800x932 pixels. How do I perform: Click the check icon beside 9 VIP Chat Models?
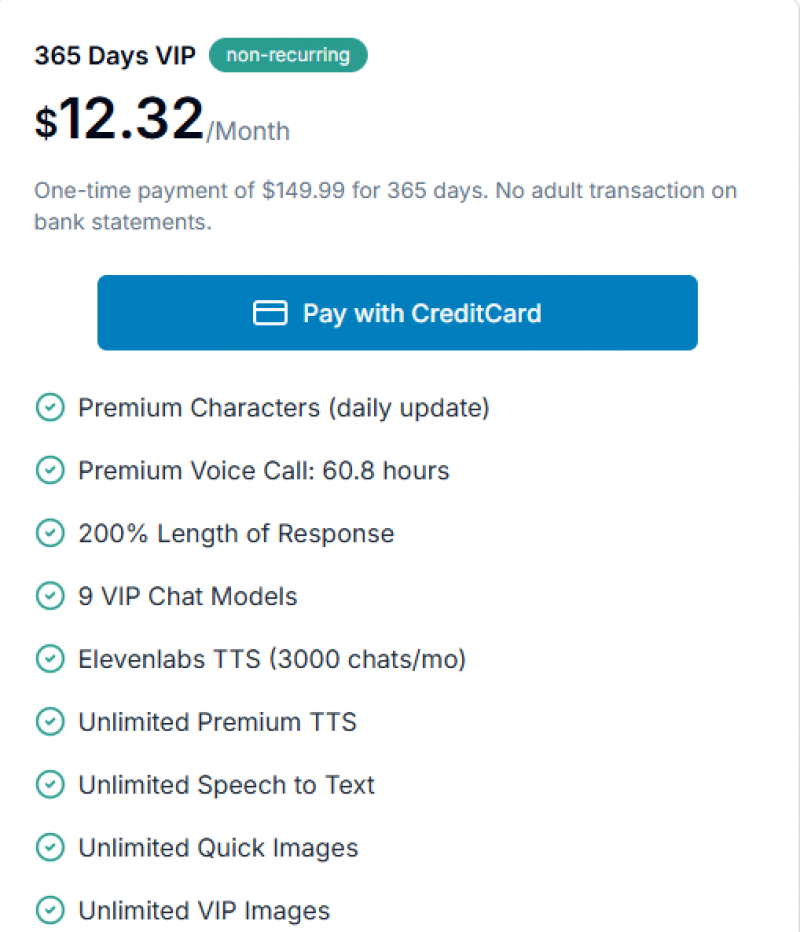49,597
